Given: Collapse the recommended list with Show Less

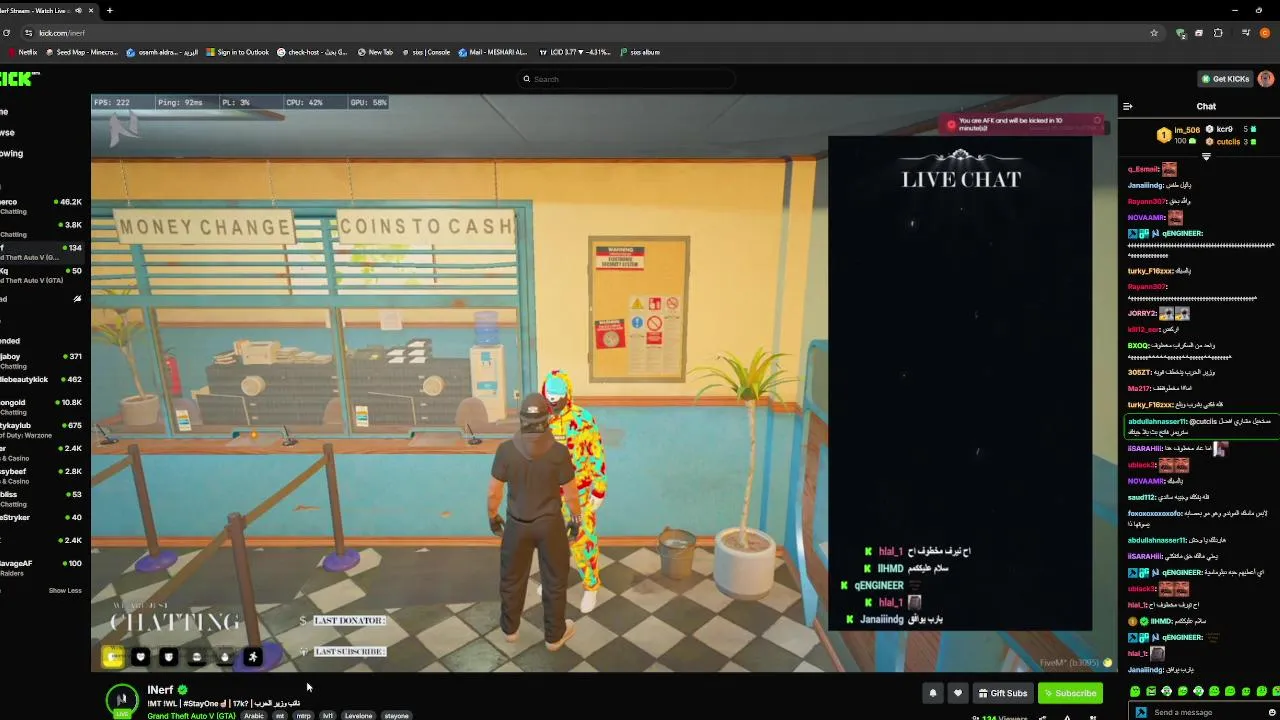Looking at the screenshot, I should pos(65,590).
